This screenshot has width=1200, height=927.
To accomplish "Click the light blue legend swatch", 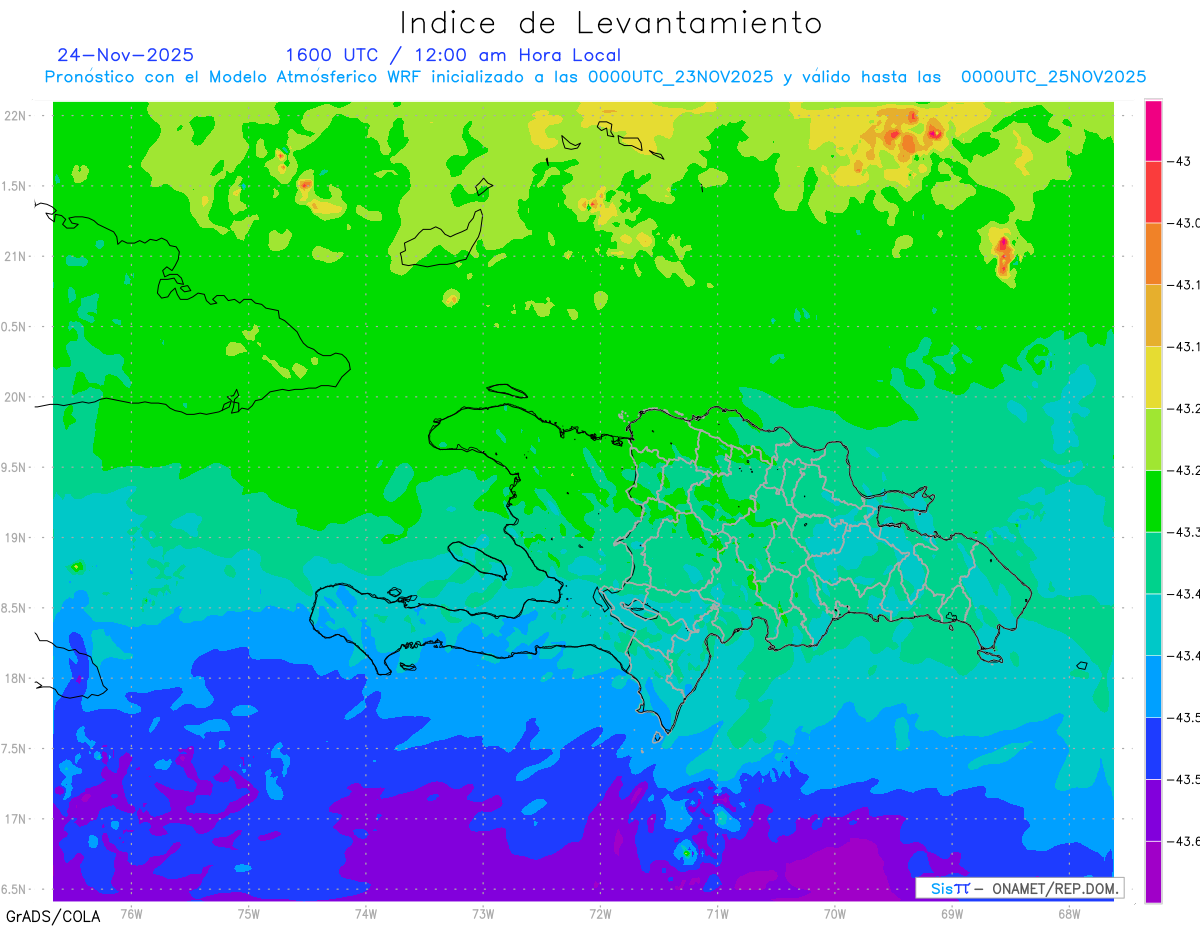I will [x=1153, y=687].
